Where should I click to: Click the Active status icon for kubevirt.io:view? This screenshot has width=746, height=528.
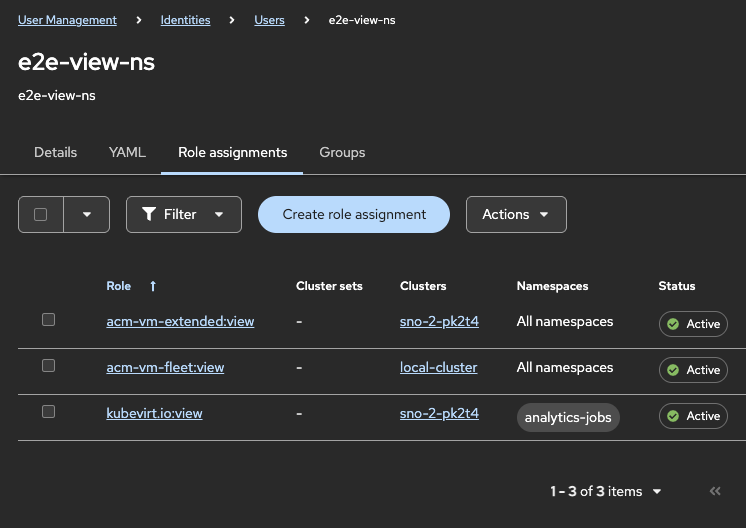pos(673,416)
